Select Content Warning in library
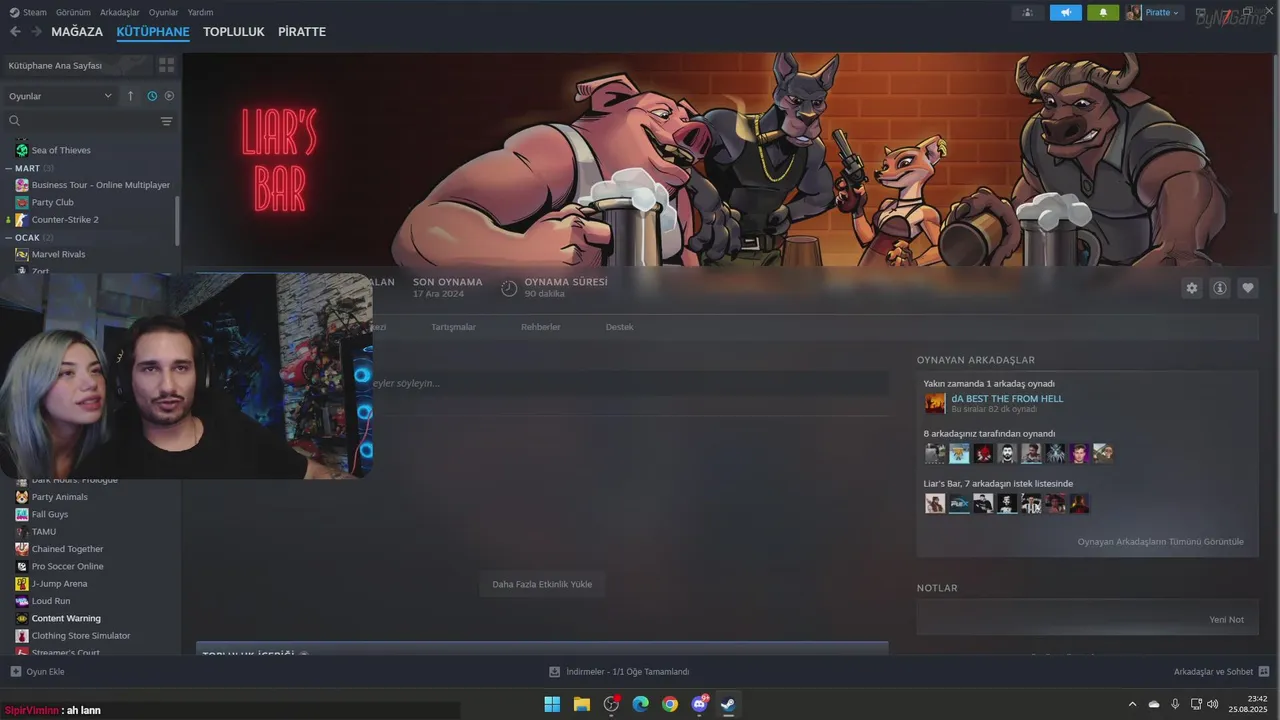The height and width of the screenshot is (720, 1280). (x=66, y=618)
